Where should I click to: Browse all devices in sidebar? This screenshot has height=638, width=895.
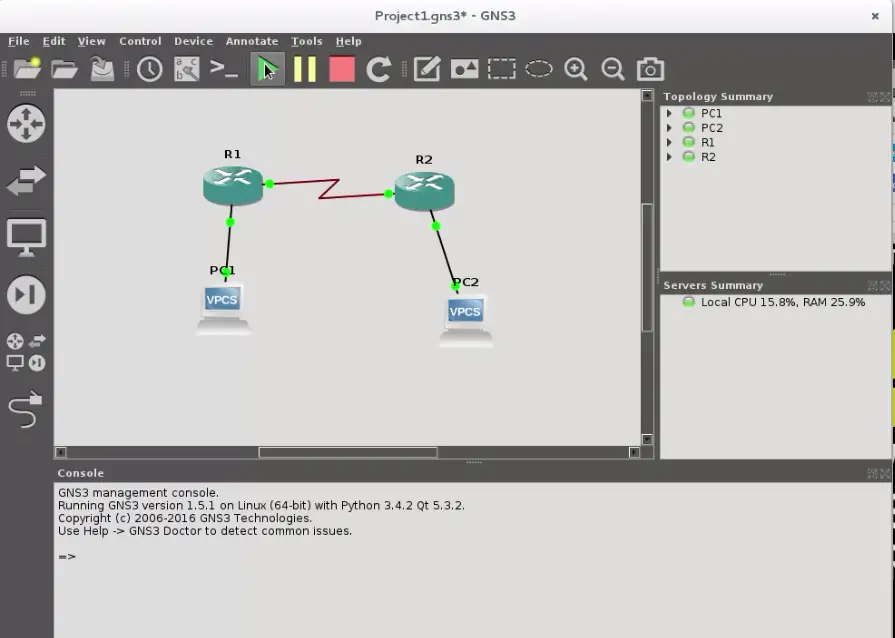point(26,352)
